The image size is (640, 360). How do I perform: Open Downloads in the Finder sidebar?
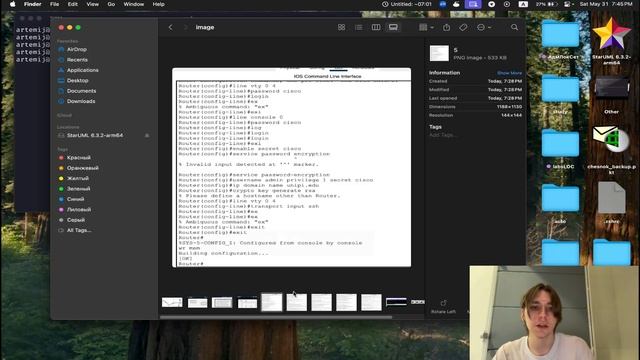pos(81,101)
